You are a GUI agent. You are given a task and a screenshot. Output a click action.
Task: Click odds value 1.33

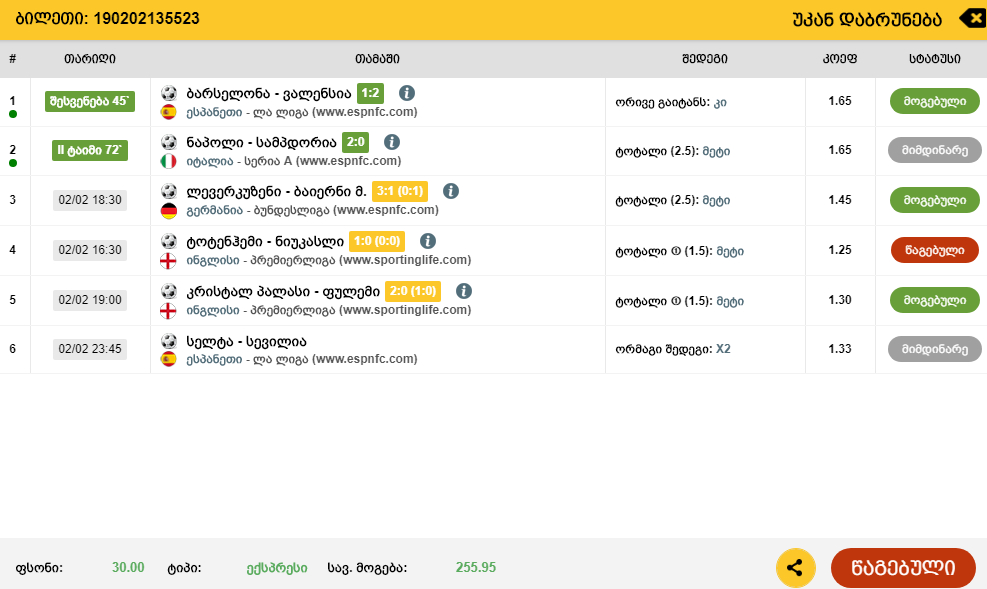(x=840, y=349)
